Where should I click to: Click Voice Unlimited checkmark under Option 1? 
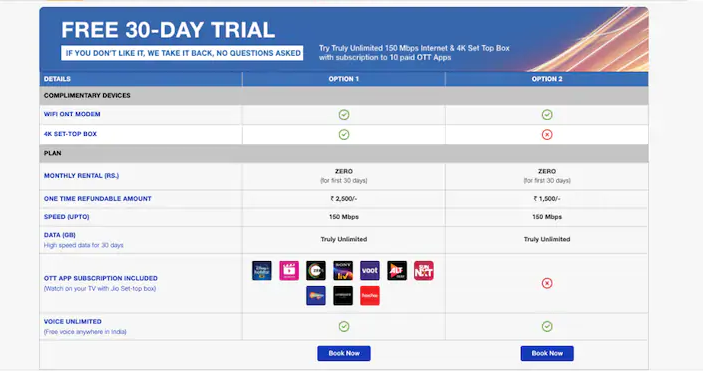344,327
